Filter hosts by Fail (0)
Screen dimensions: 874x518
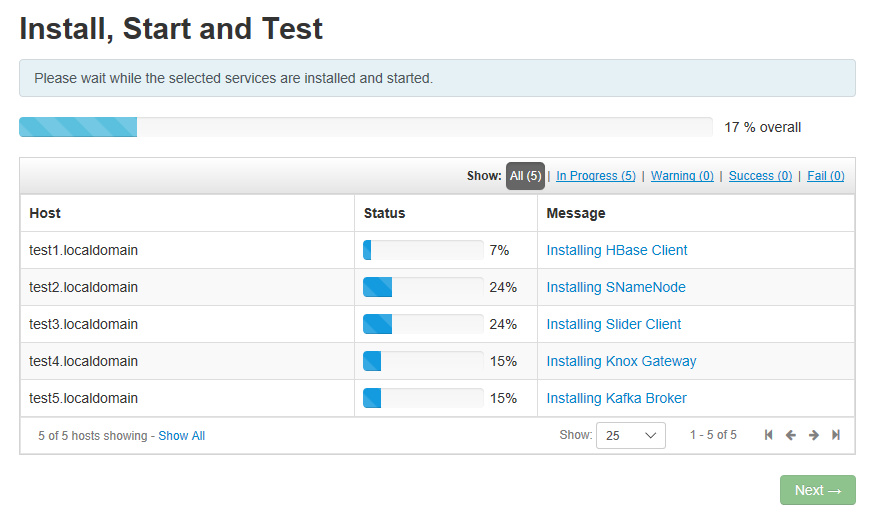(x=825, y=176)
